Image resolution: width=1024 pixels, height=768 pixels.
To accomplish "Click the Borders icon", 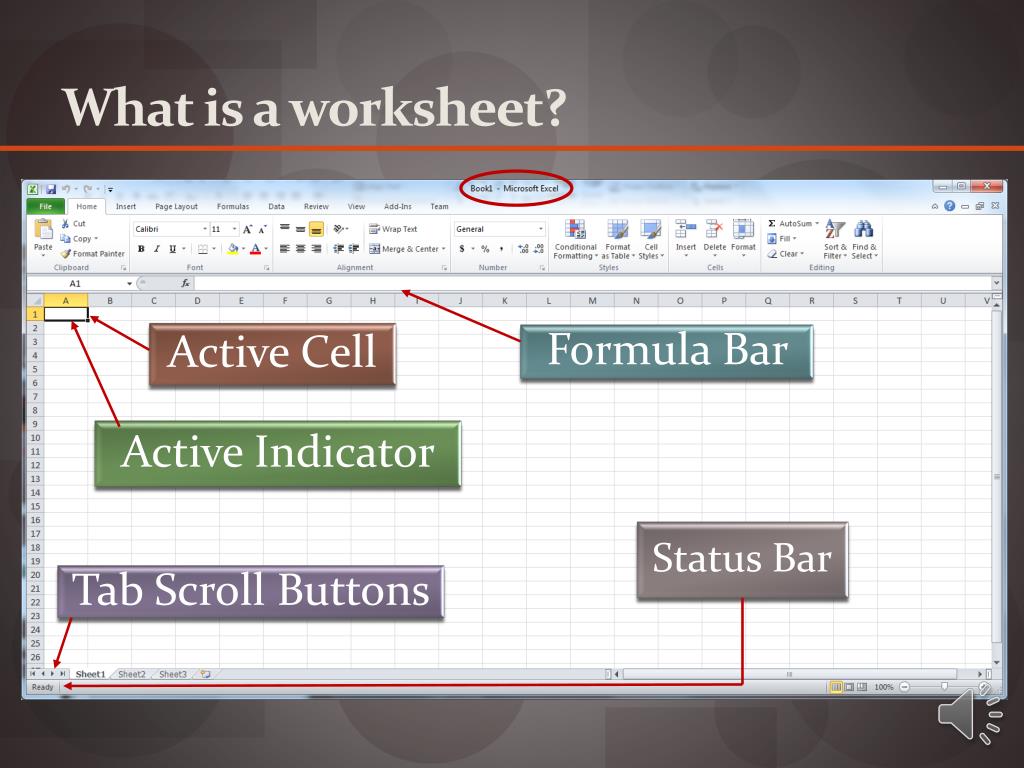I will click(203, 249).
